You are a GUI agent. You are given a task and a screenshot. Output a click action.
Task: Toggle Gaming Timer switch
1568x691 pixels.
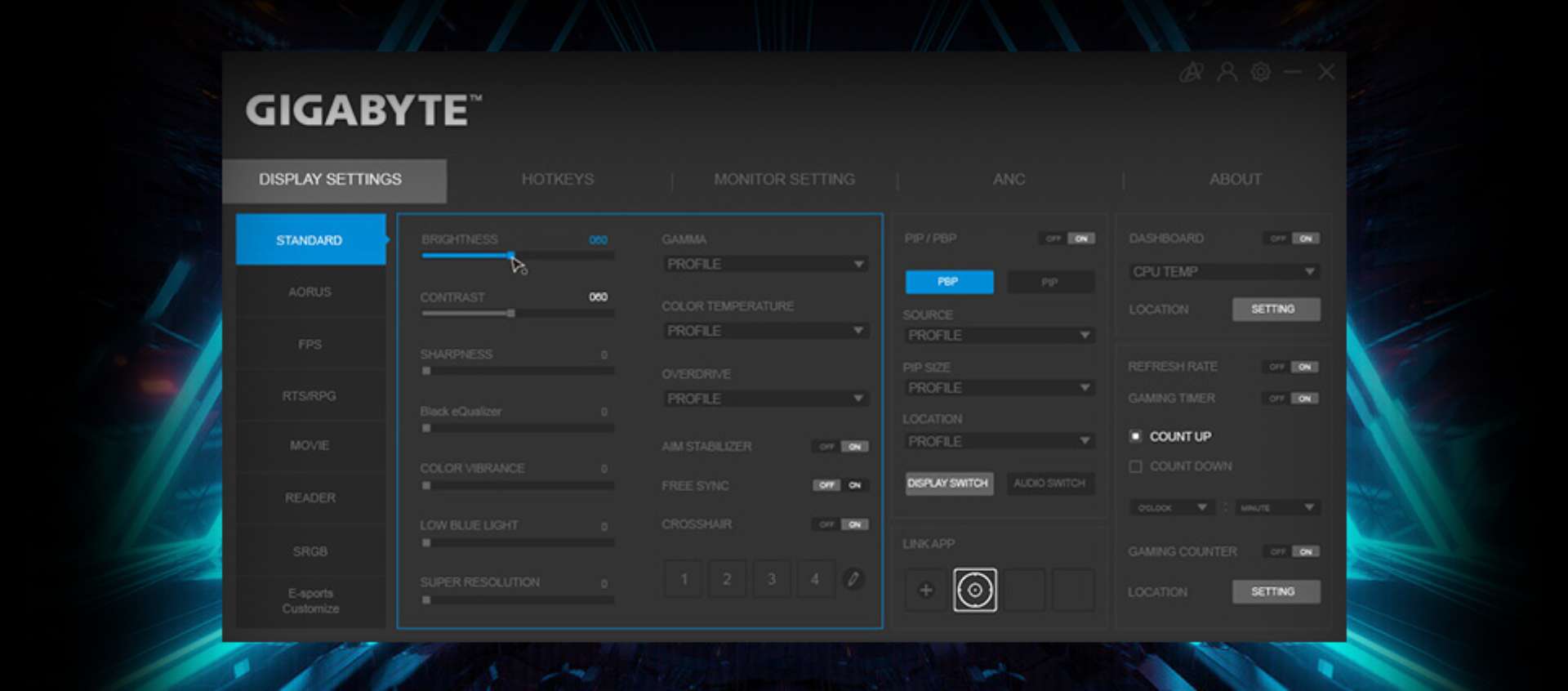pyautogui.click(x=1291, y=399)
